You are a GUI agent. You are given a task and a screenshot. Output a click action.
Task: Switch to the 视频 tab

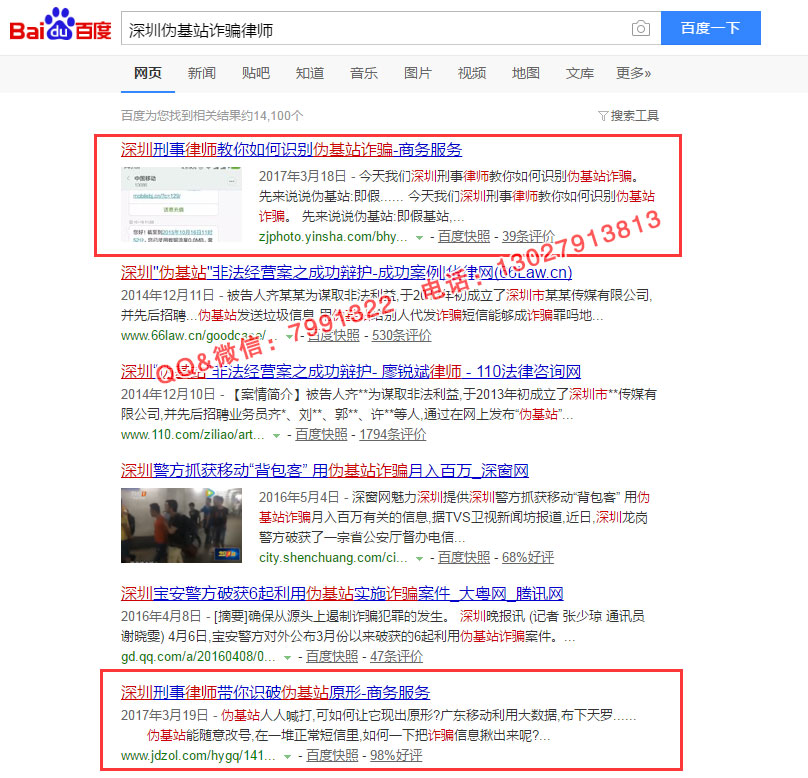[x=472, y=73]
